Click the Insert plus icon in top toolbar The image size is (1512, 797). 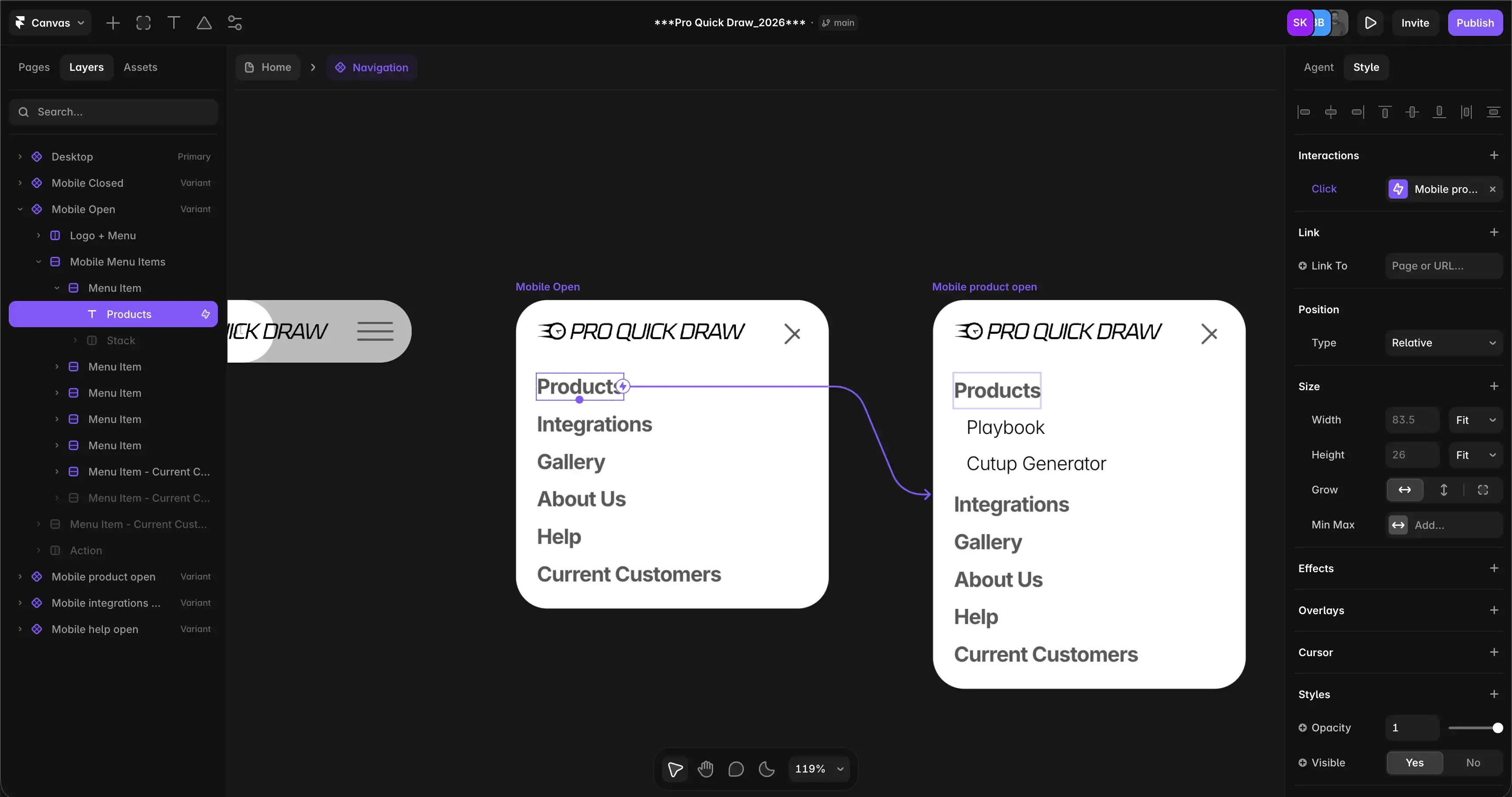pyautogui.click(x=113, y=23)
